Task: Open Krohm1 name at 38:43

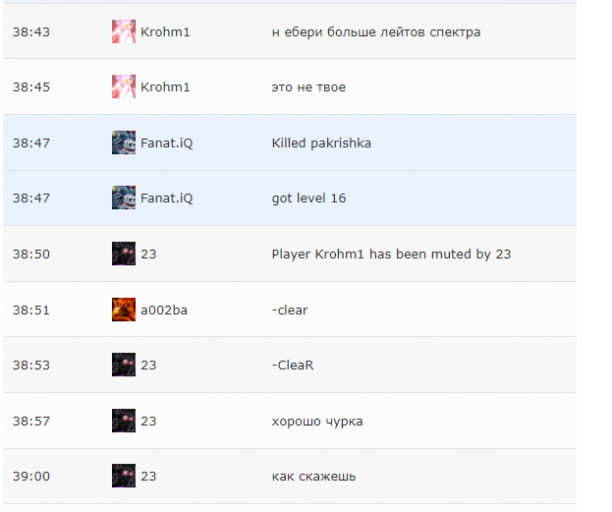Action: 165,32
